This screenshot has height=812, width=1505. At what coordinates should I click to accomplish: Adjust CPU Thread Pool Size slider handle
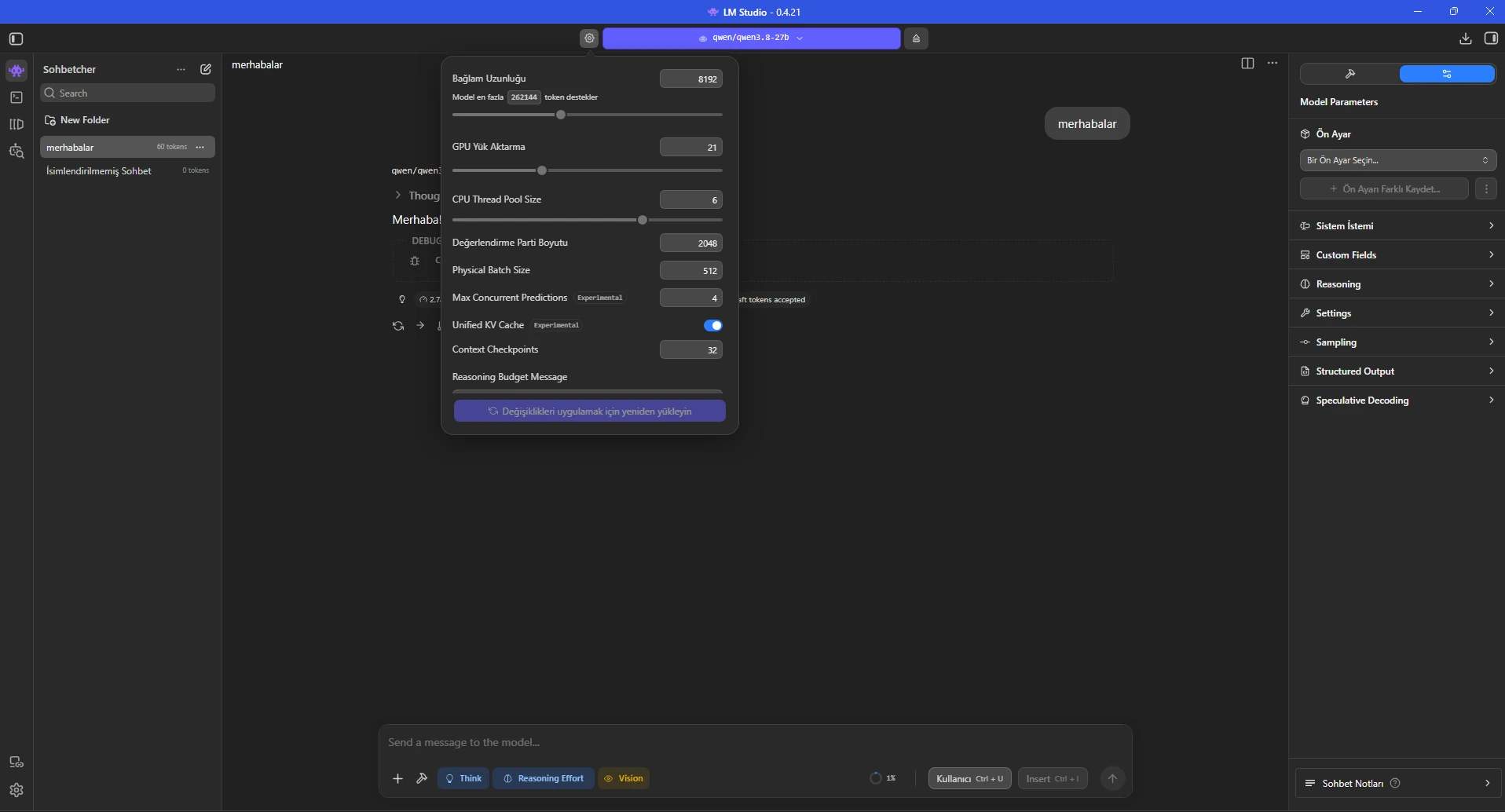(x=643, y=220)
